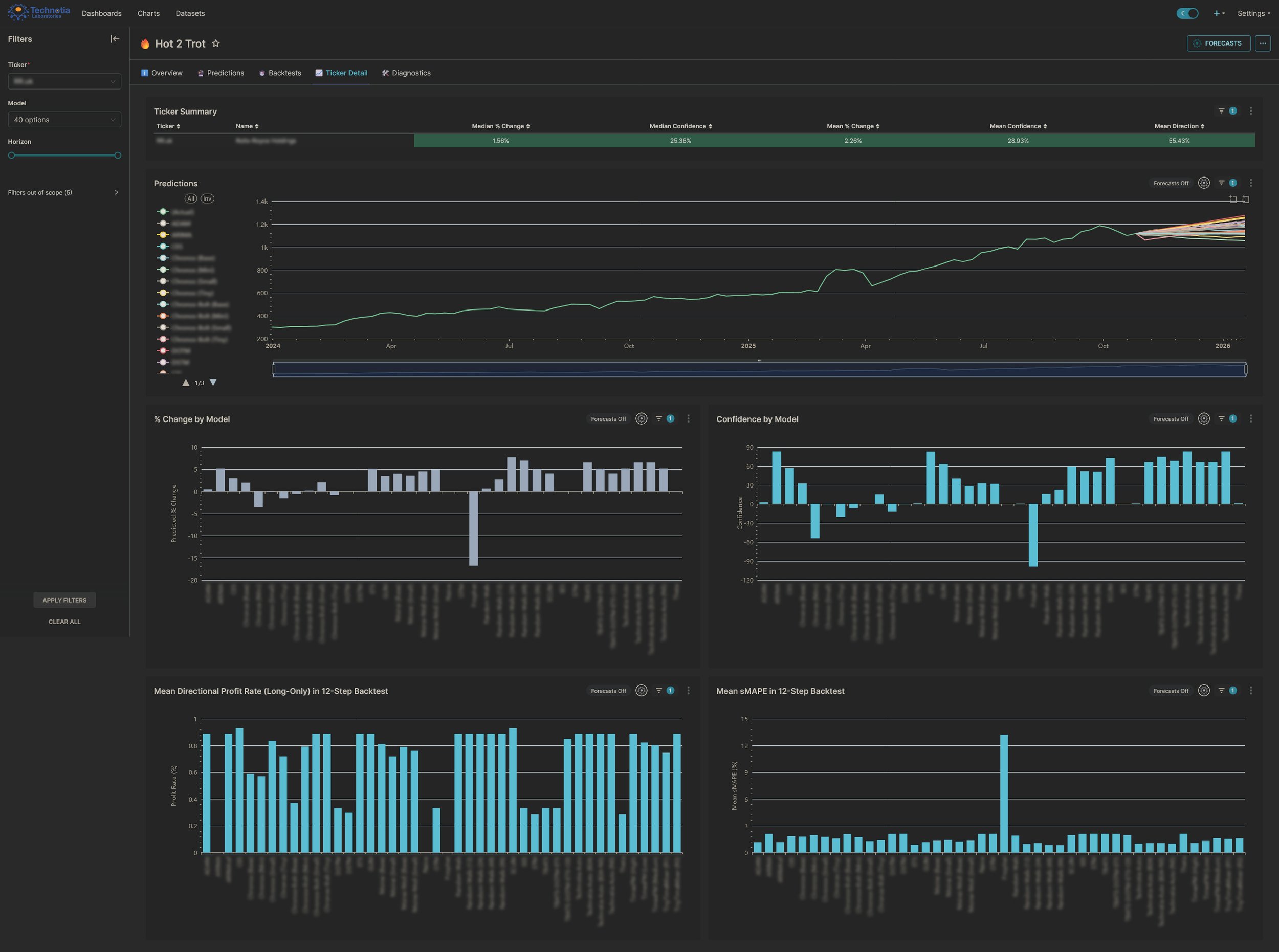Image resolution: width=1279 pixels, height=952 pixels.
Task: Click the Technotia Laboratories logo
Action: pyautogui.click(x=38, y=12)
